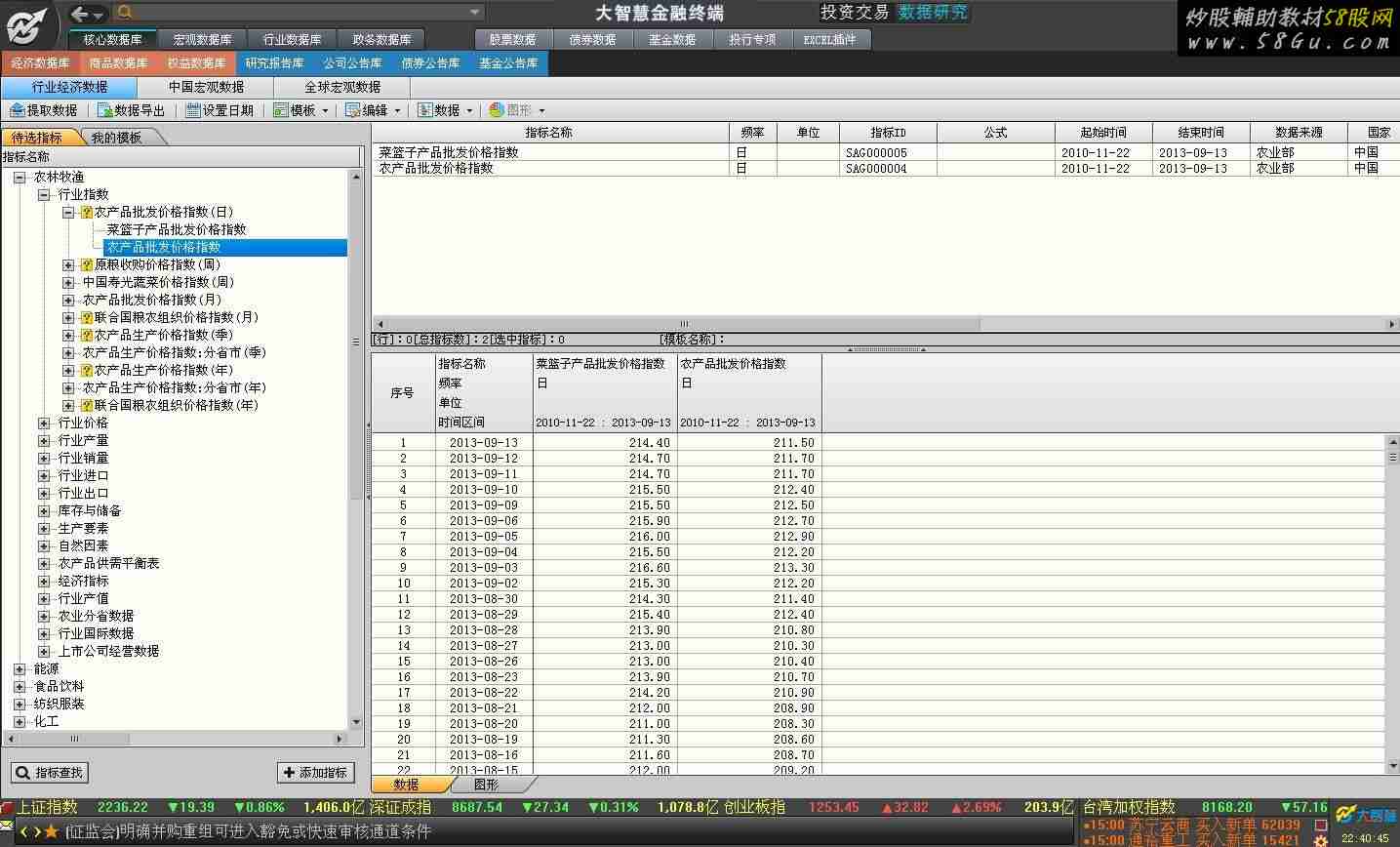
Task: Open the 数据 toolbar dropdown arrow
Action: point(469,111)
